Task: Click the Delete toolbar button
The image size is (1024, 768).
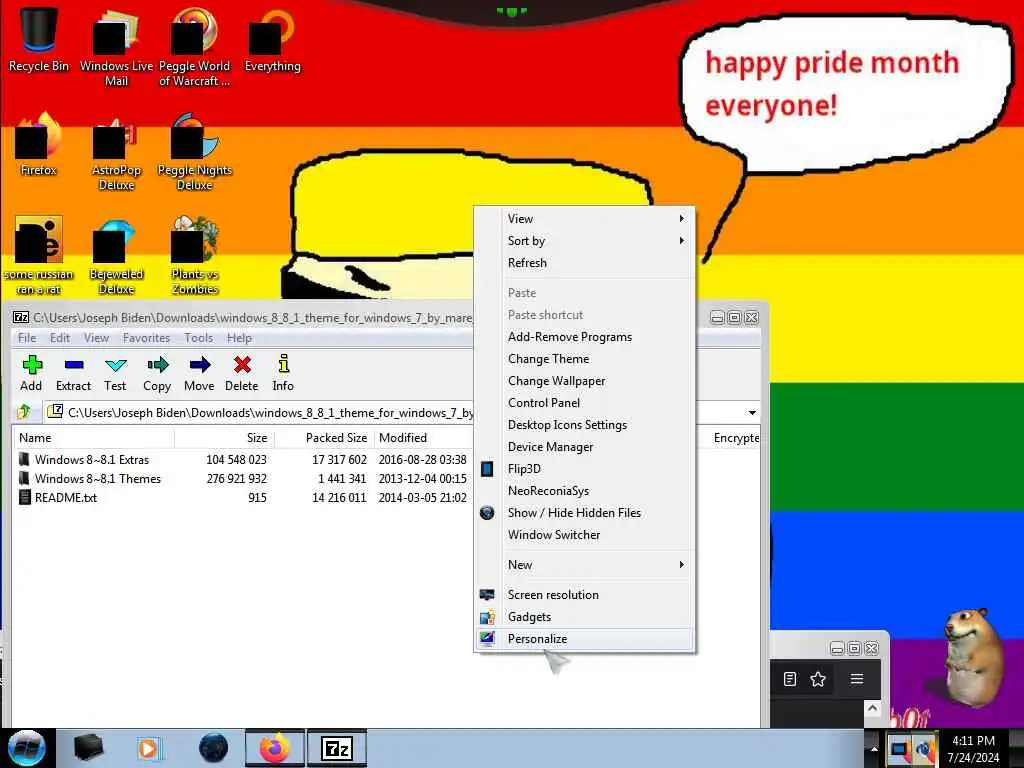Action: [242, 374]
